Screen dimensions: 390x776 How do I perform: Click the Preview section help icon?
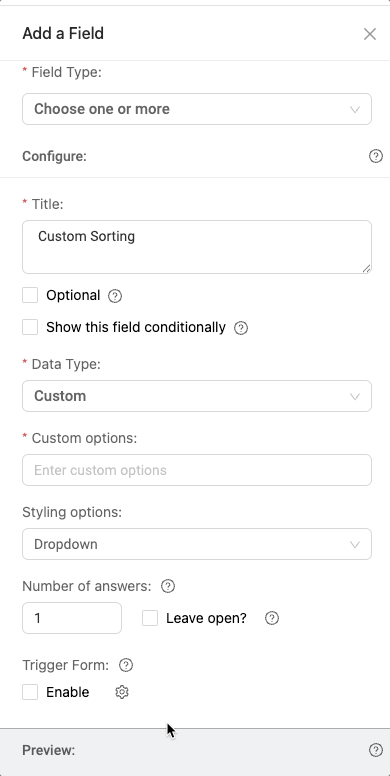(x=376, y=750)
